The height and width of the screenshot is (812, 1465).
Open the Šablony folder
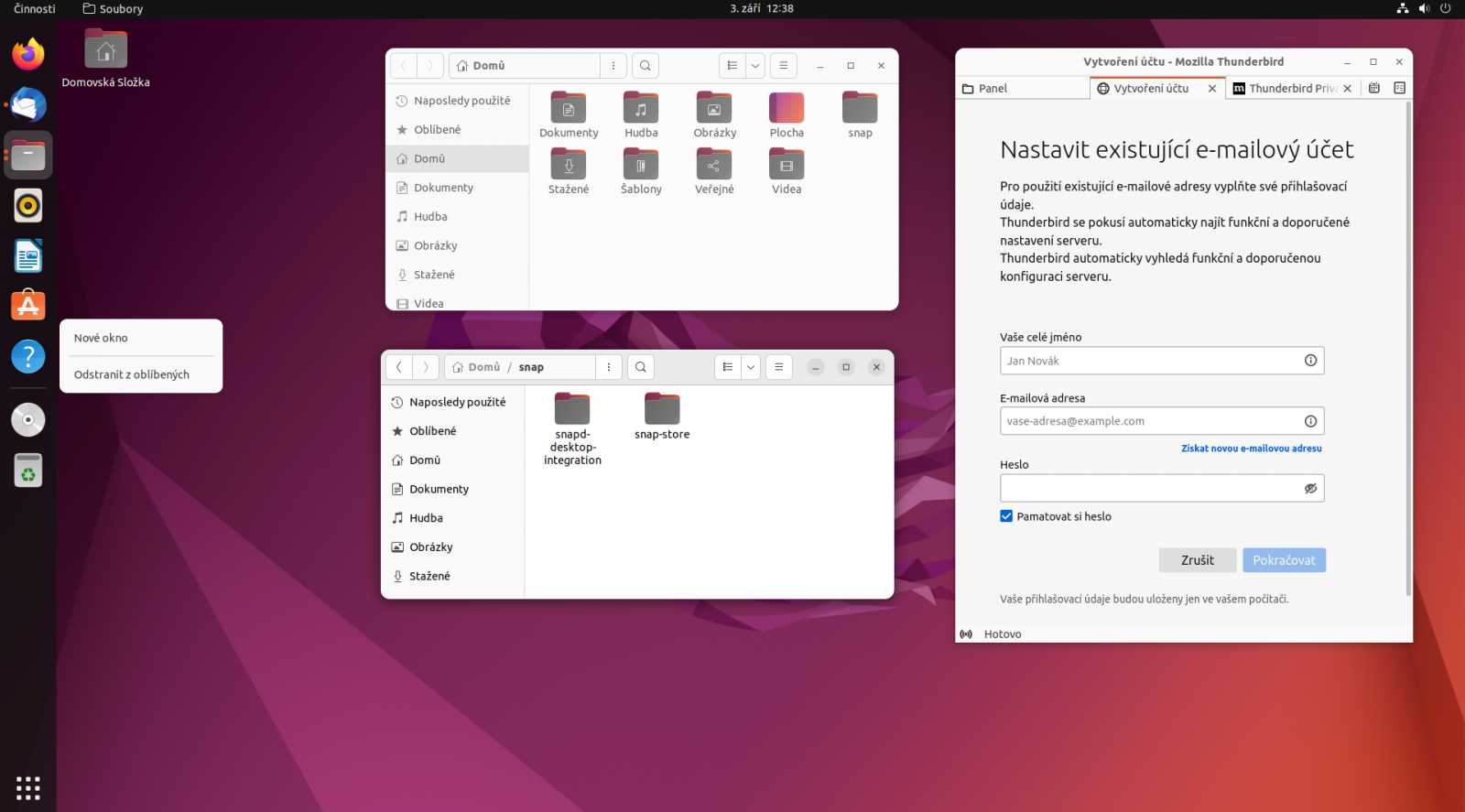pyautogui.click(x=641, y=172)
